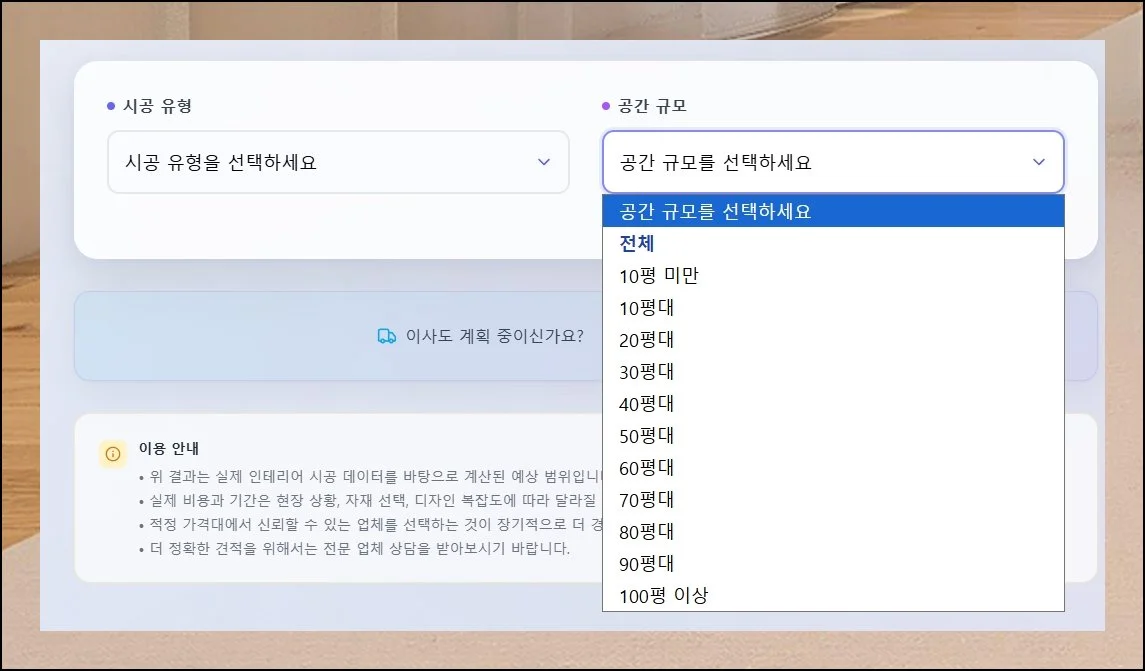Select the placeholder option 공간 규모를 선택하세요
This screenshot has height=671, width=1145.
click(832, 212)
